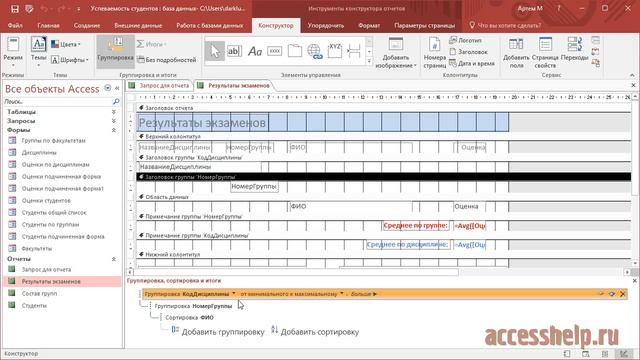Image resolution: width=640 pixels, height=360 pixels.
Task: Select form Группы по факультетам
Action: tap(53, 140)
